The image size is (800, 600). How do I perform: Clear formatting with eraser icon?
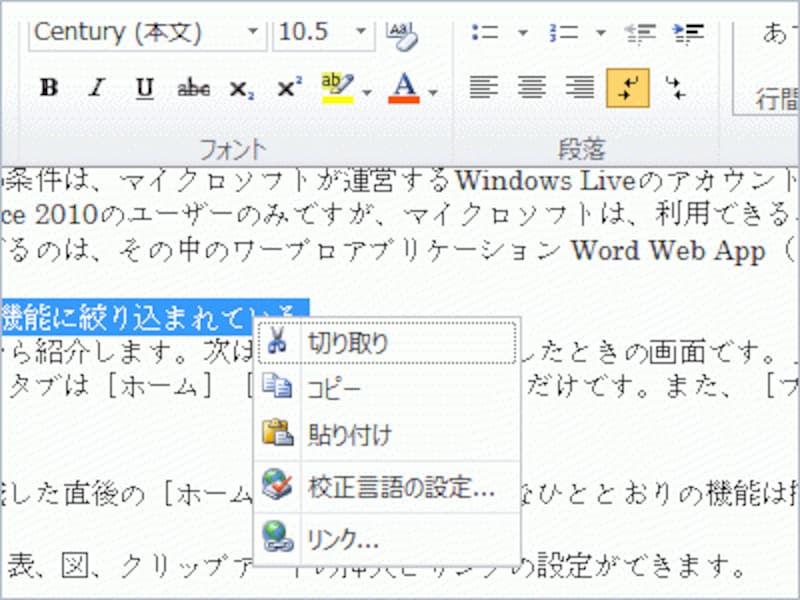[x=402, y=35]
